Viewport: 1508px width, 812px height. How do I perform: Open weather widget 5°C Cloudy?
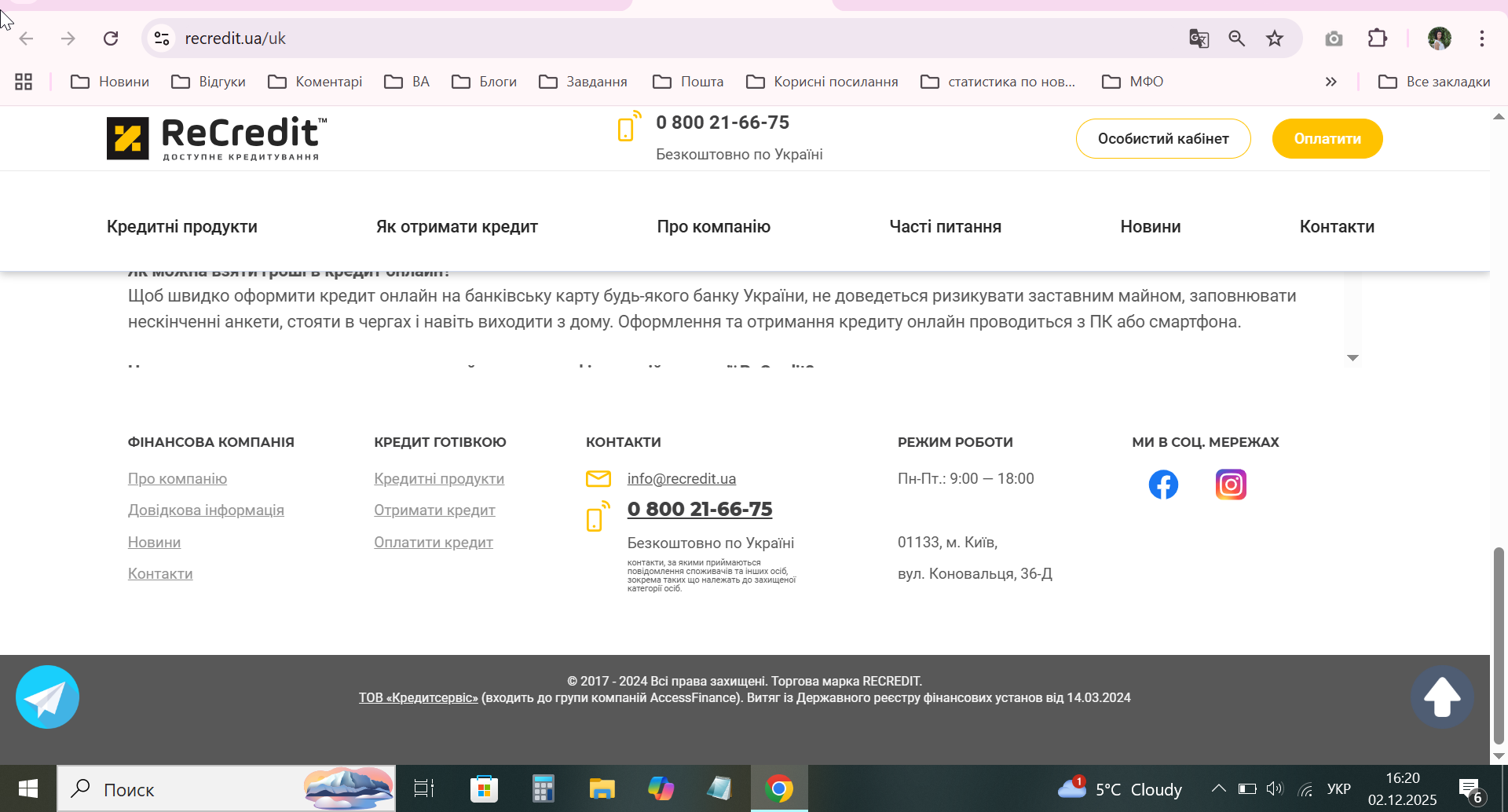[1120, 788]
